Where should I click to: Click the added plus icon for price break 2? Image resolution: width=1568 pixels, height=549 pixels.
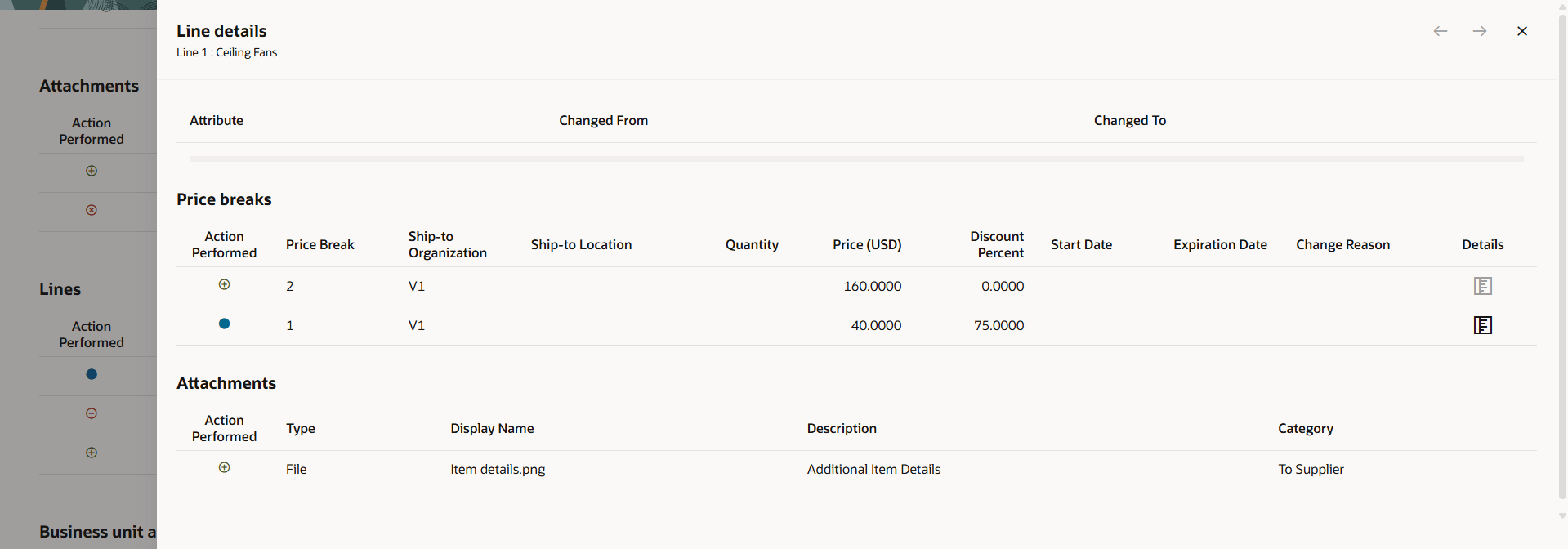point(224,284)
